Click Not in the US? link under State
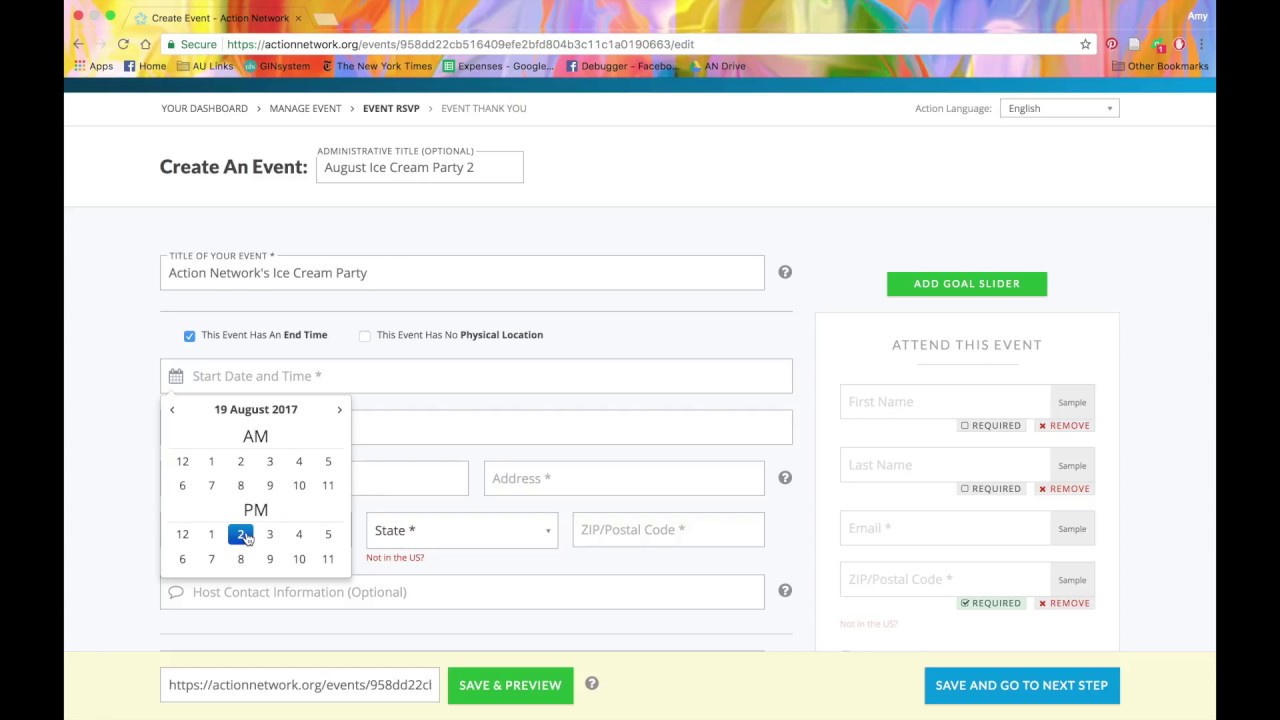Image resolution: width=1280 pixels, height=720 pixels. coord(395,557)
